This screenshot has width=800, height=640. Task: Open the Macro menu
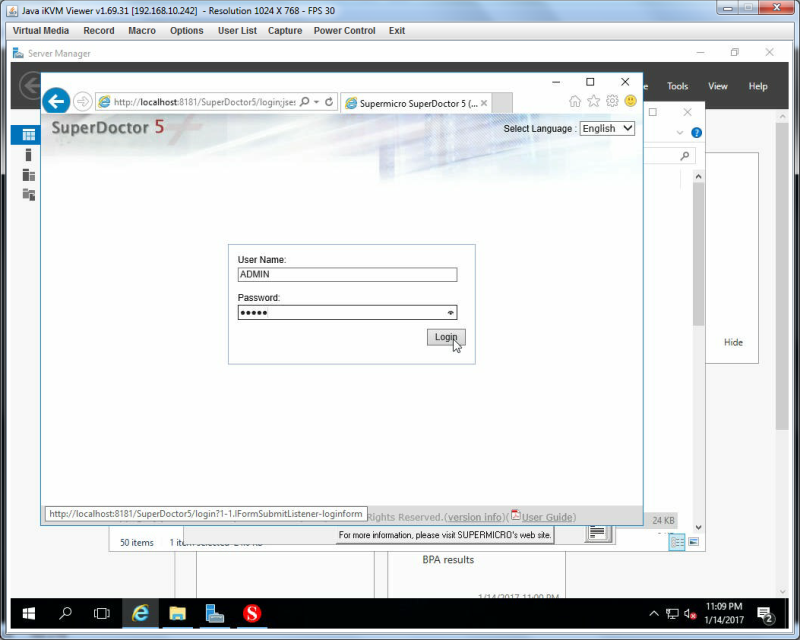(142, 31)
